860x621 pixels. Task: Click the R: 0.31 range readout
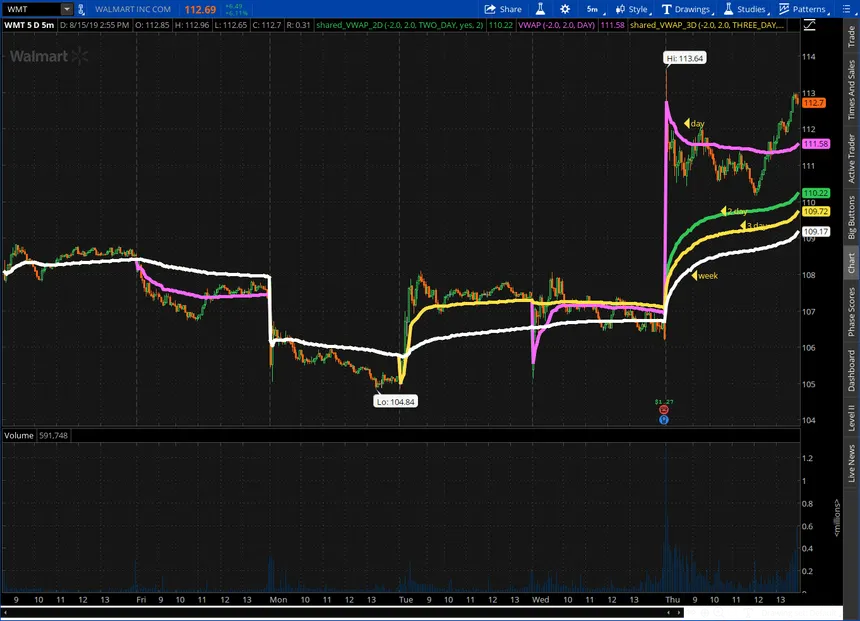tap(298, 25)
